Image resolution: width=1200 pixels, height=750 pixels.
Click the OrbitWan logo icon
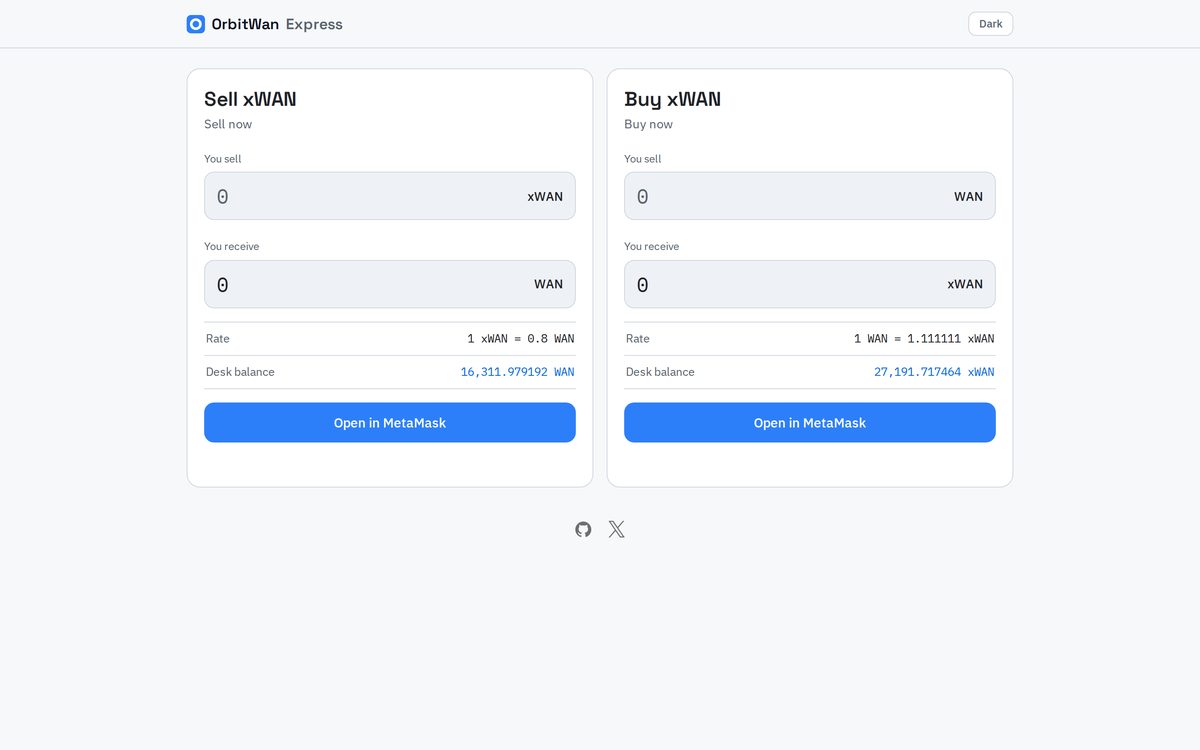pyautogui.click(x=196, y=24)
